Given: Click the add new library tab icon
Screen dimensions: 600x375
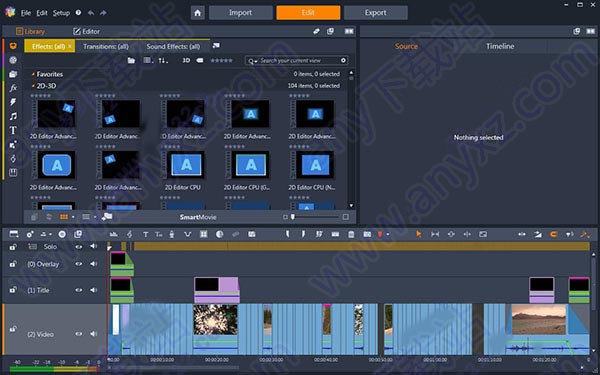Looking at the screenshot, I should (x=216, y=46).
